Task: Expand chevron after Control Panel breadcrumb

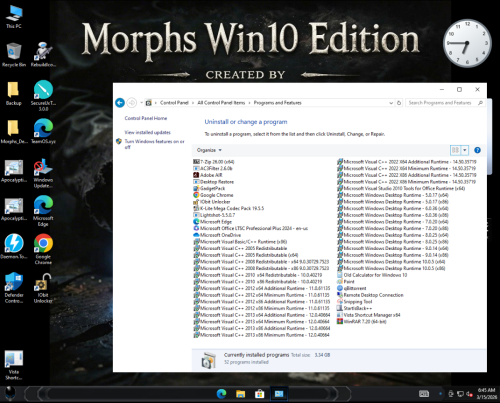Action: click(x=193, y=103)
